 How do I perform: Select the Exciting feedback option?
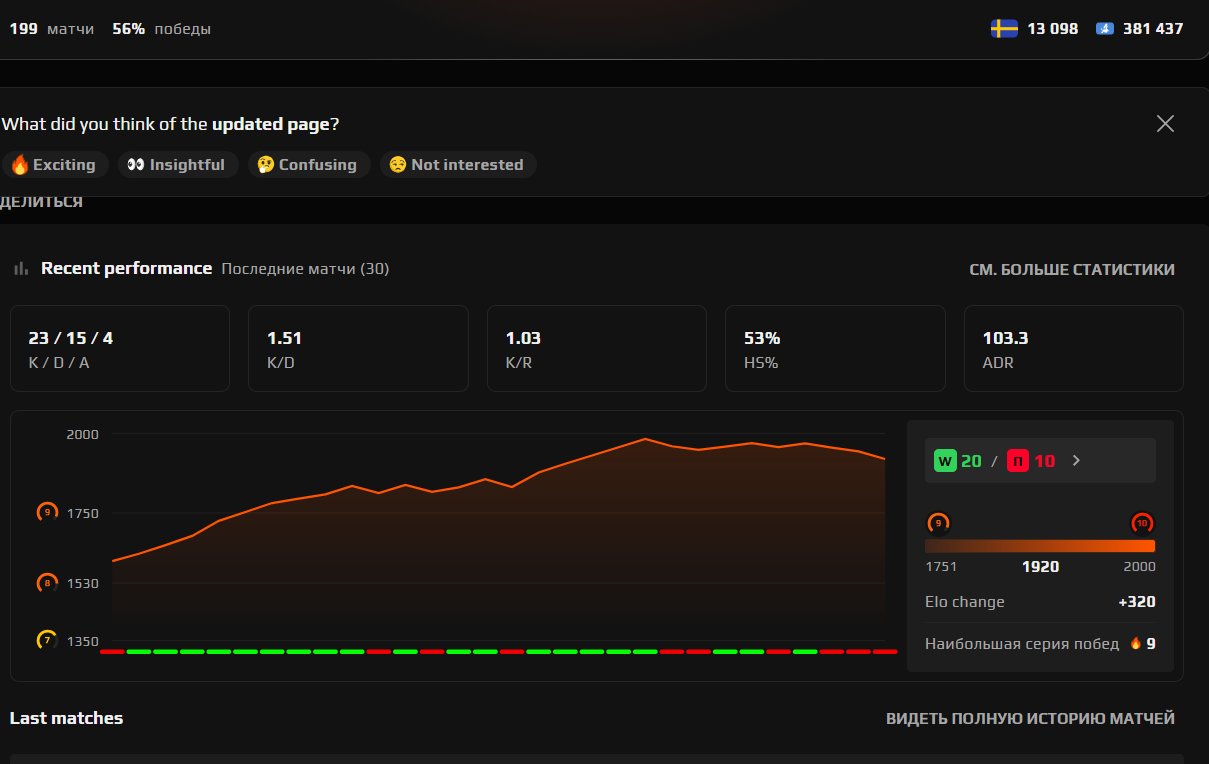(55, 164)
